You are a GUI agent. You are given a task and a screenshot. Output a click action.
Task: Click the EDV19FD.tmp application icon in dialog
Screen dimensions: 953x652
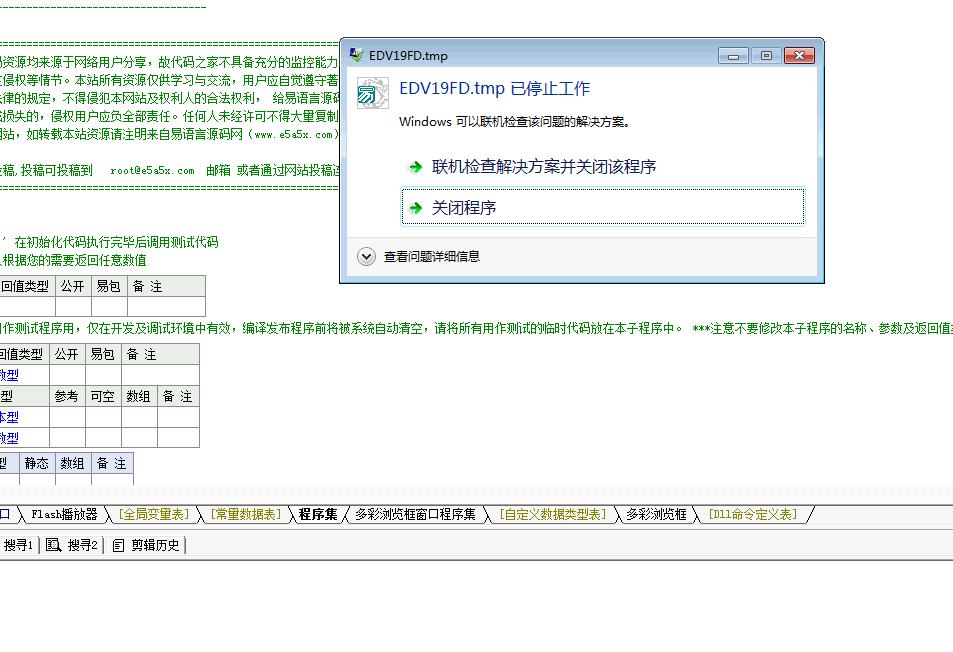click(371, 93)
